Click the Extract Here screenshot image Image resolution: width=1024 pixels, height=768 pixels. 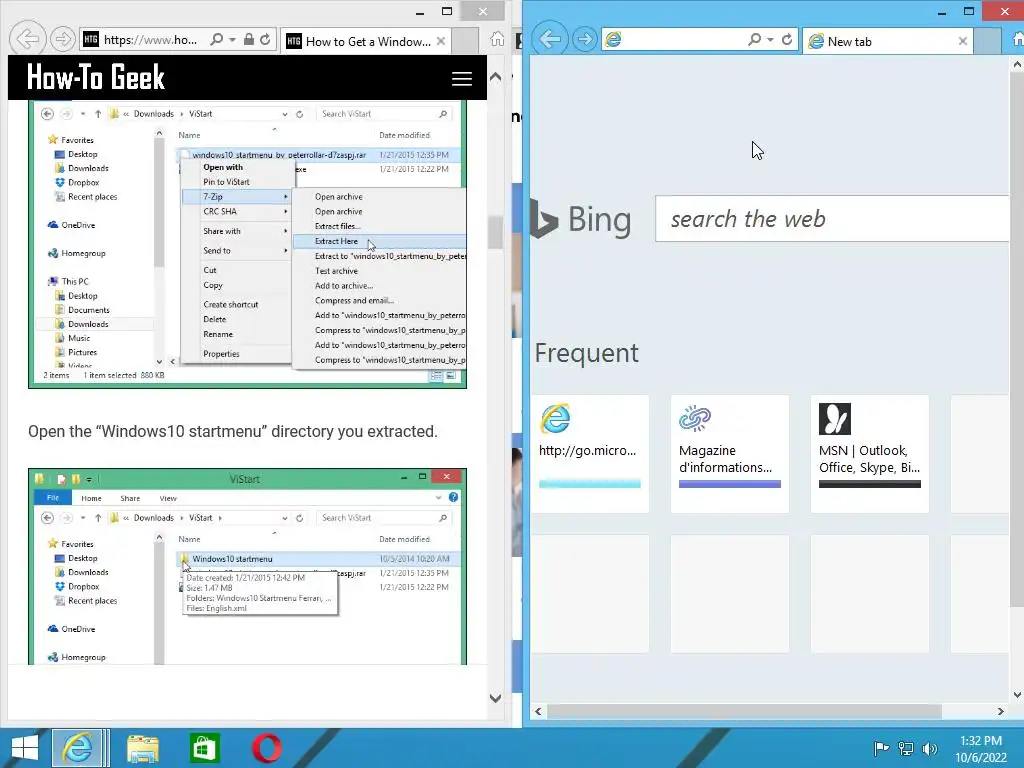(248, 244)
